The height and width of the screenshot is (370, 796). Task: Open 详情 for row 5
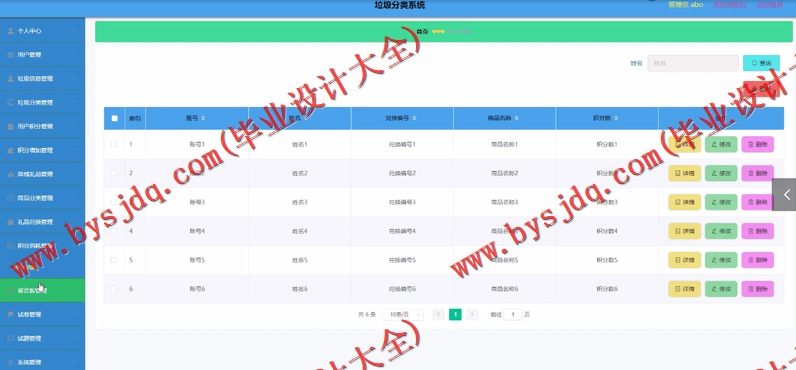point(684,260)
